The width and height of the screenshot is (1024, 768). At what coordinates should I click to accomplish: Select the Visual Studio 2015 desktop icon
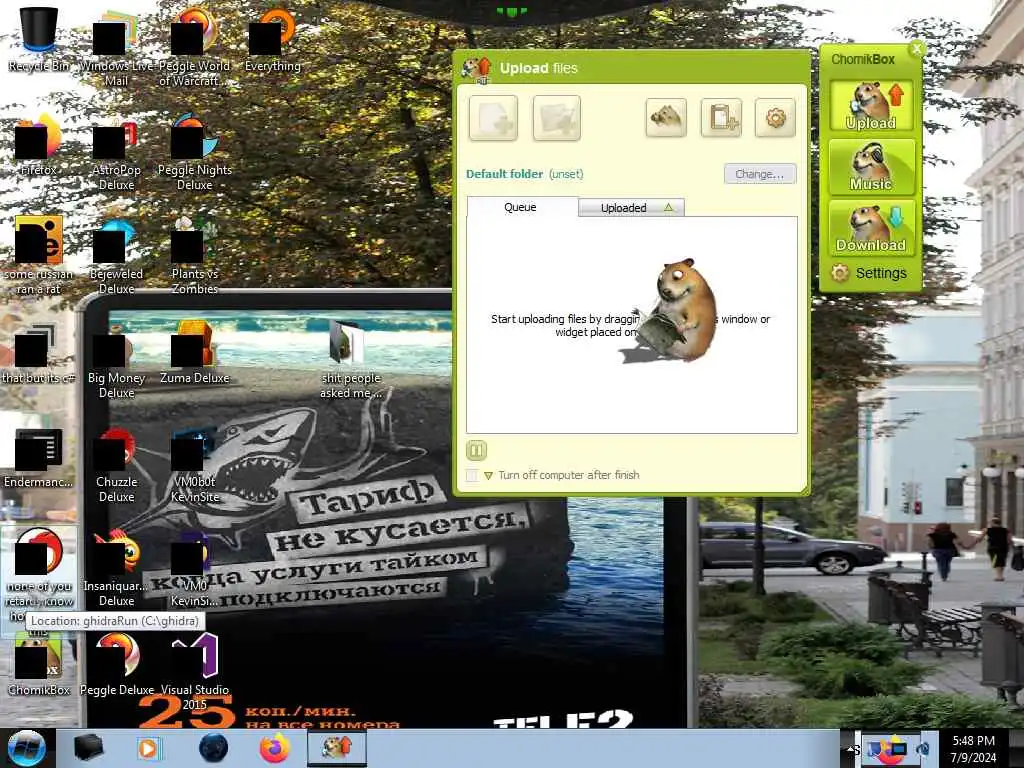(195, 671)
